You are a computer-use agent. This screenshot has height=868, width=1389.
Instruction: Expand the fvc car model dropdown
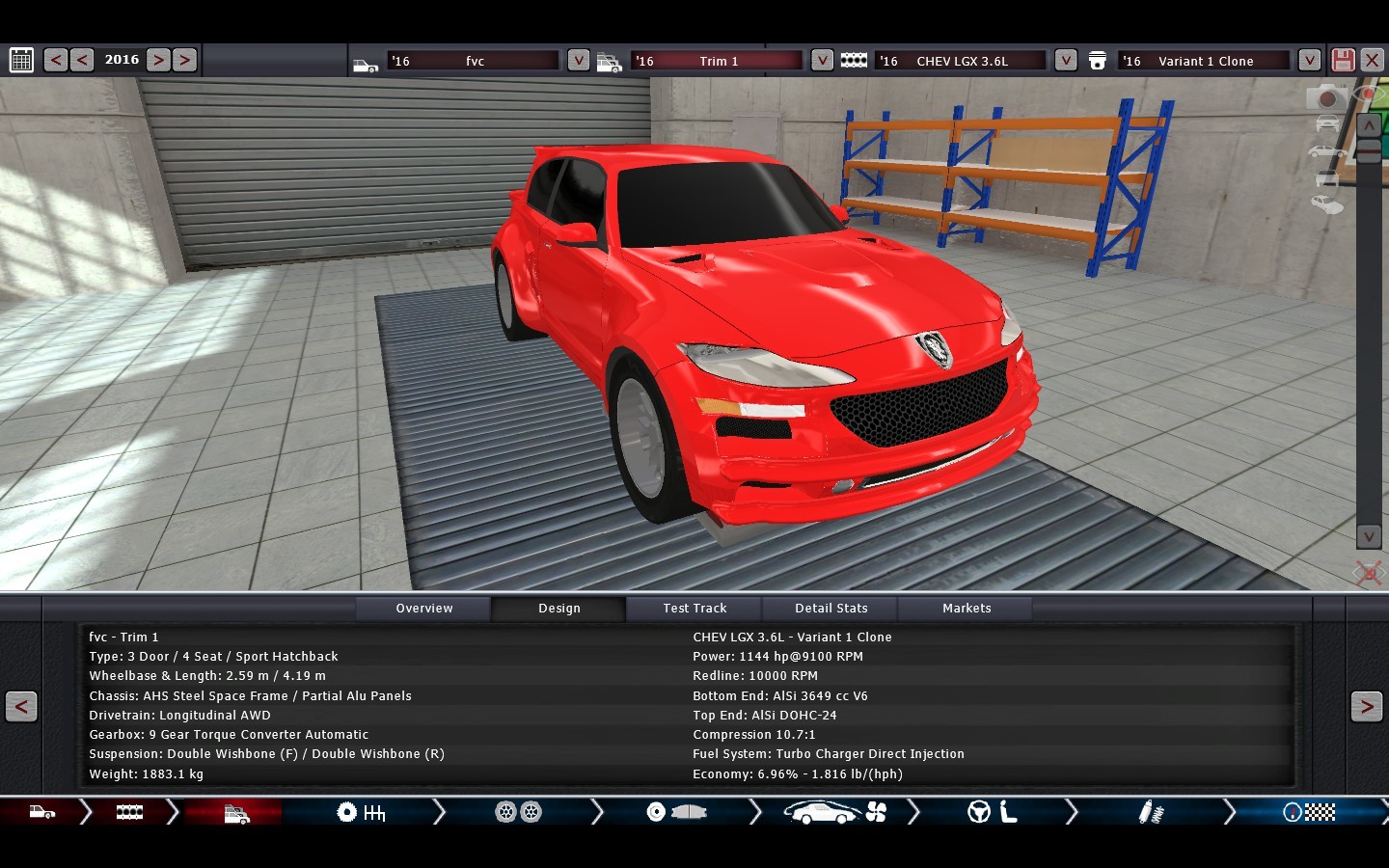pos(578,60)
